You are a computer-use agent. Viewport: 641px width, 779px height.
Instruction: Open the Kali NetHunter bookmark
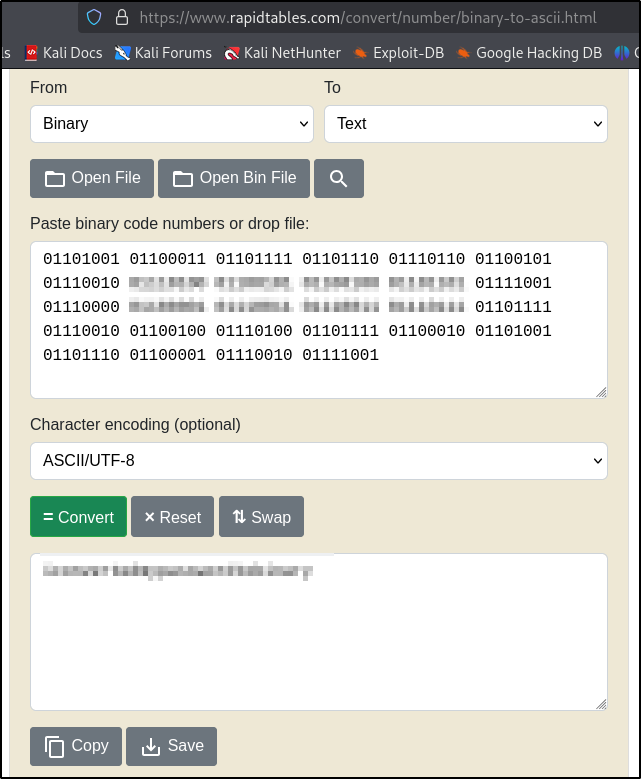click(x=283, y=53)
